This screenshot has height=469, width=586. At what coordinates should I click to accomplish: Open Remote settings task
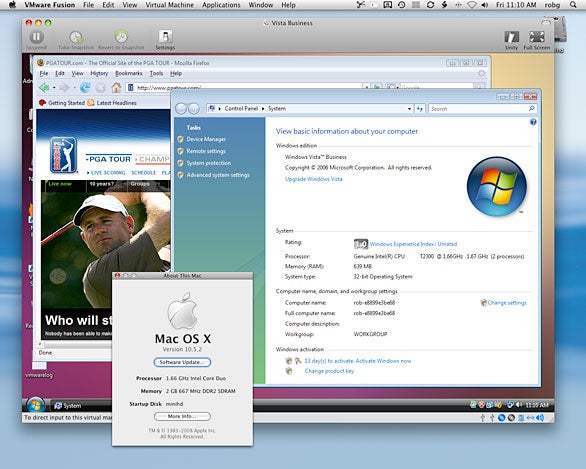coord(206,151)
